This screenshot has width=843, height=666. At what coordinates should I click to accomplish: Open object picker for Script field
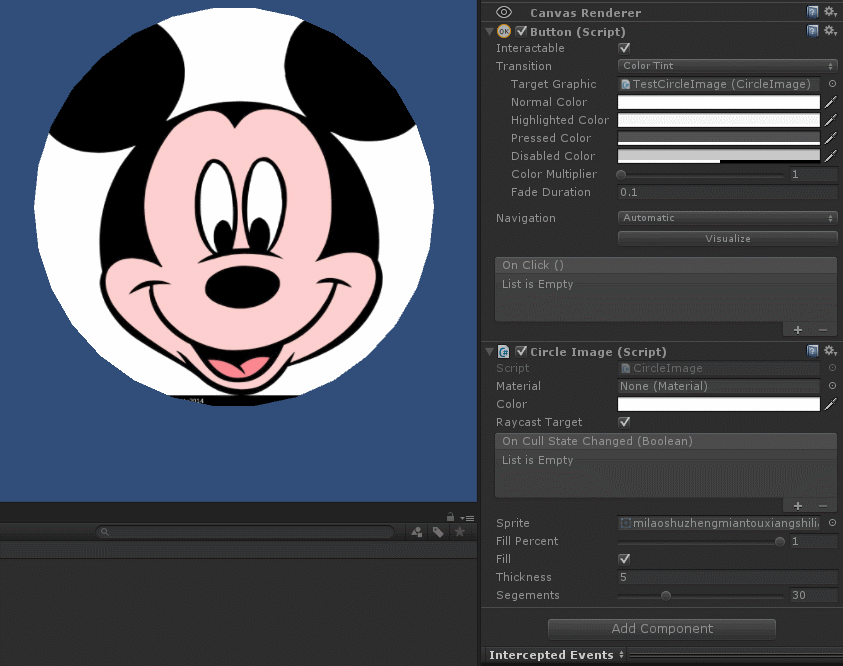832,368
